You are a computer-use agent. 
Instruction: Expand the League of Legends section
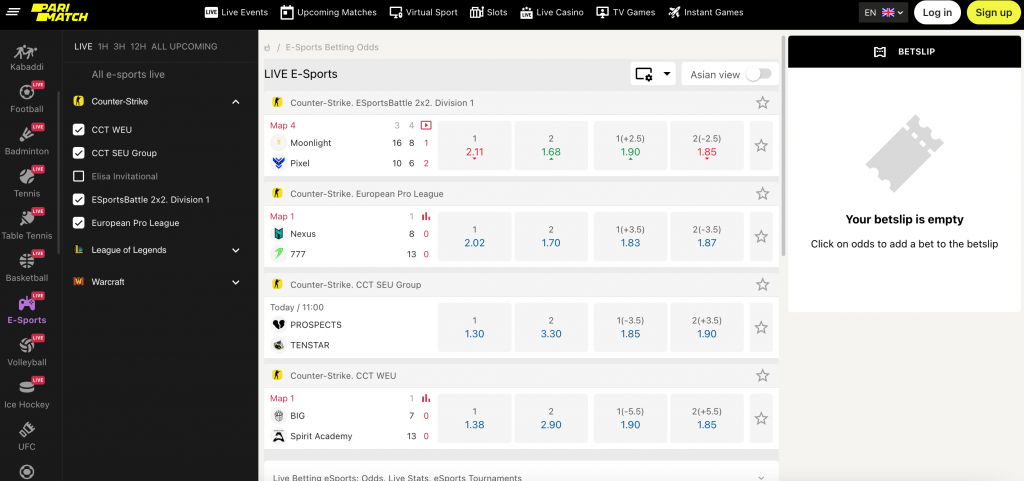pos(236,250)
